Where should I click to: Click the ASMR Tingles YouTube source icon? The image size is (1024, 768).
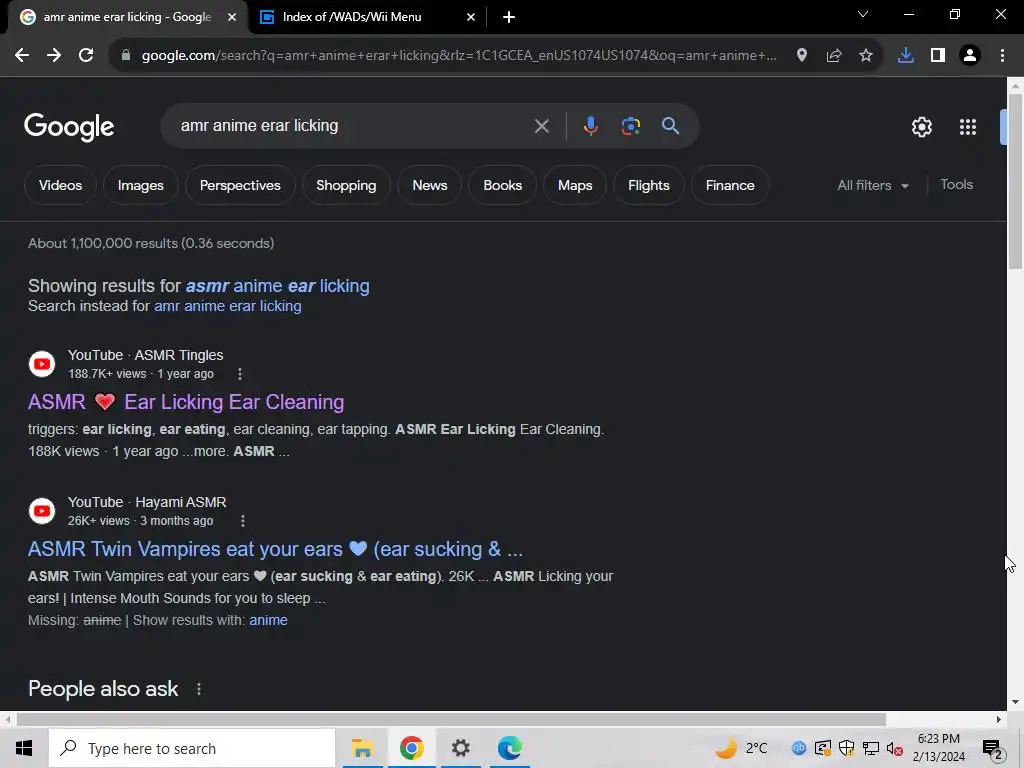coord(42,364)
